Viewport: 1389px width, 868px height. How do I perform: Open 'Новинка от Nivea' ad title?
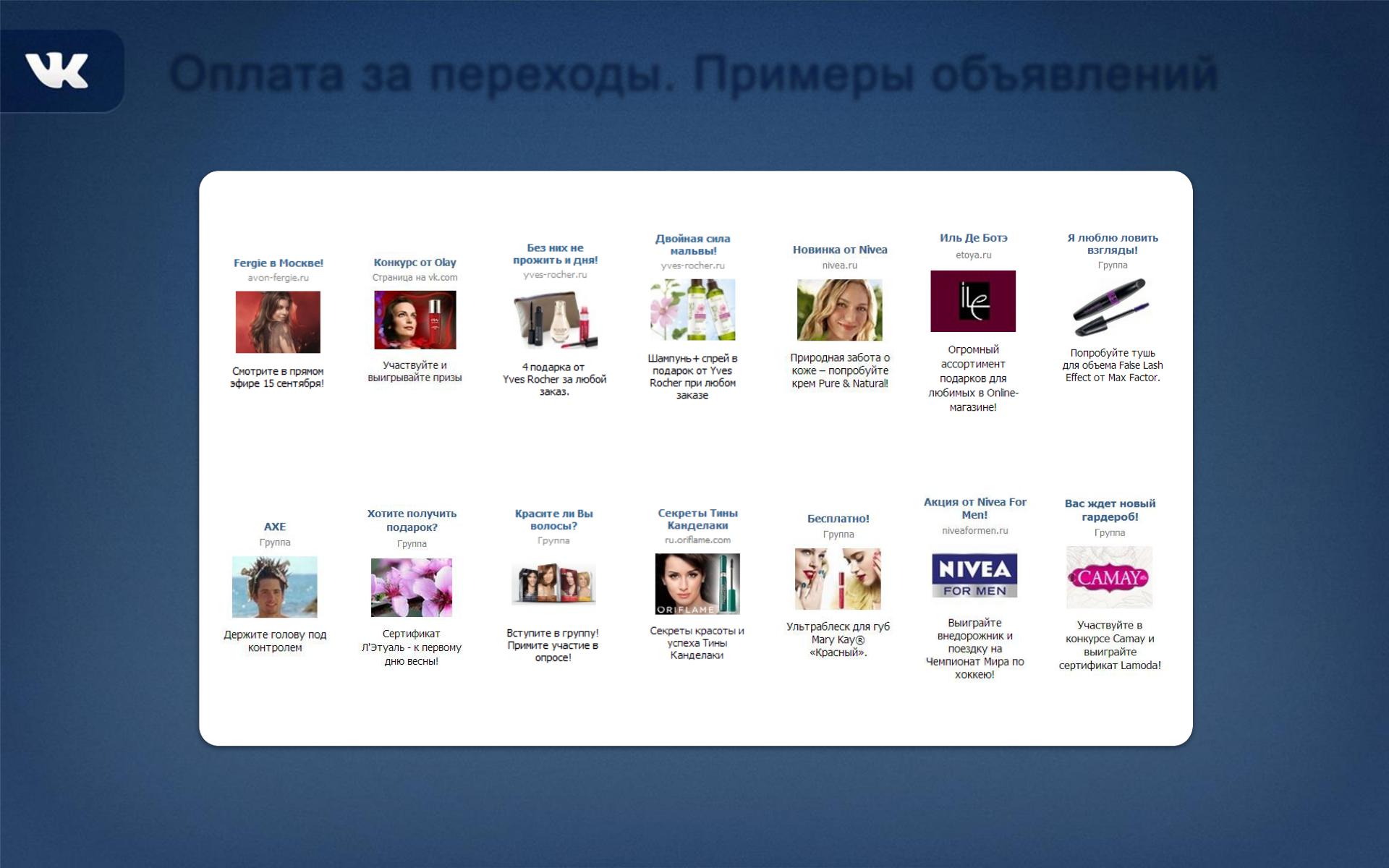pos(840,250)
